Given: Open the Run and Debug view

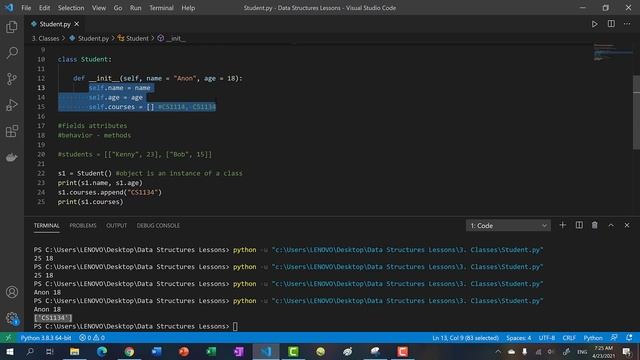Looking at the screenshot, I should pyautogui.click(x=12, y=105).
